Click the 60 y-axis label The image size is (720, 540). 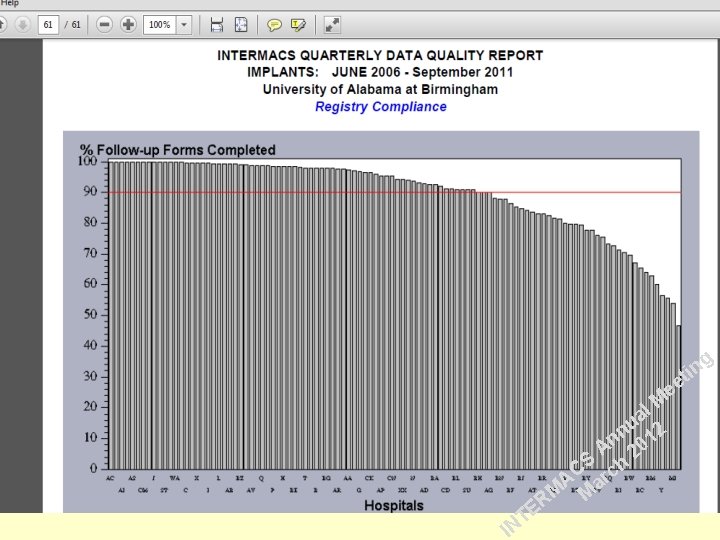(90, 283)
